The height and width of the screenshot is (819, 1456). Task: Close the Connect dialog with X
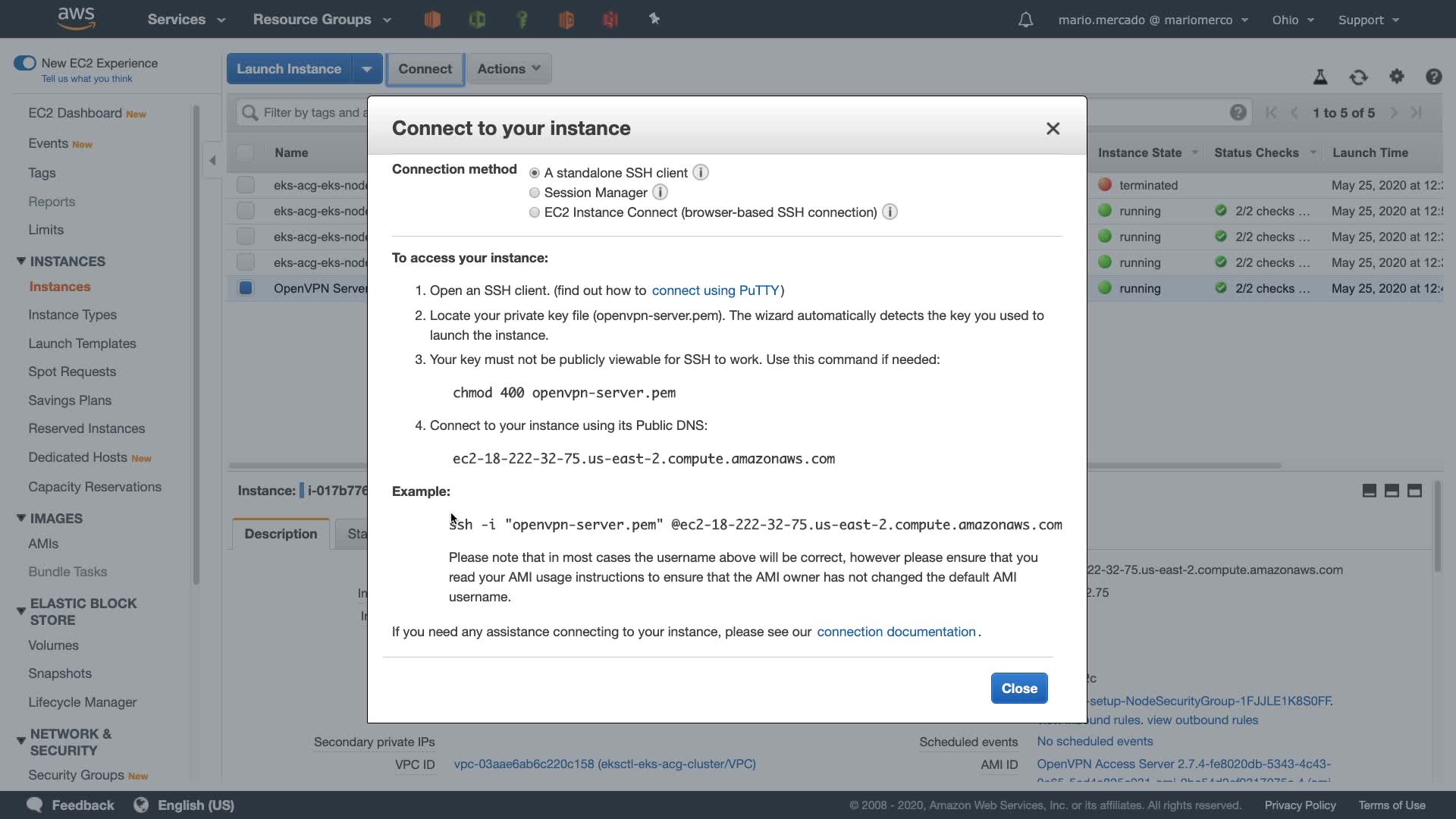tap(1053, 129)
